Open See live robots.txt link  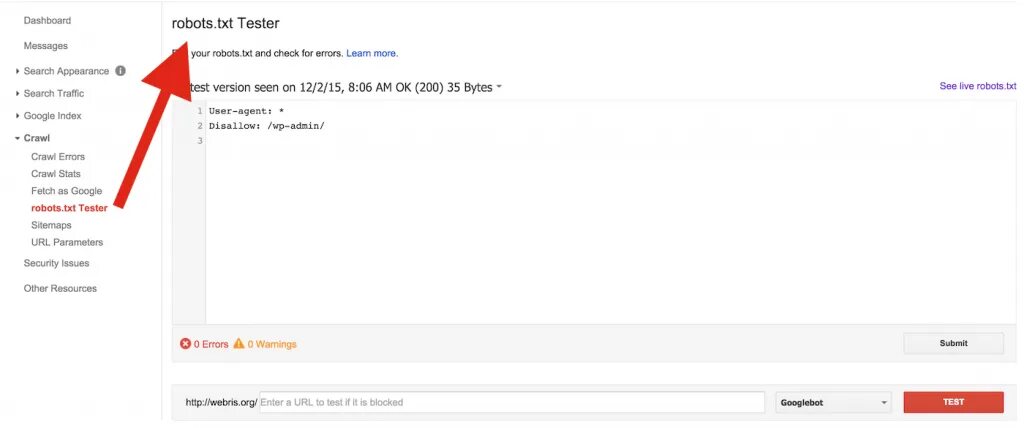click(977, 87)
